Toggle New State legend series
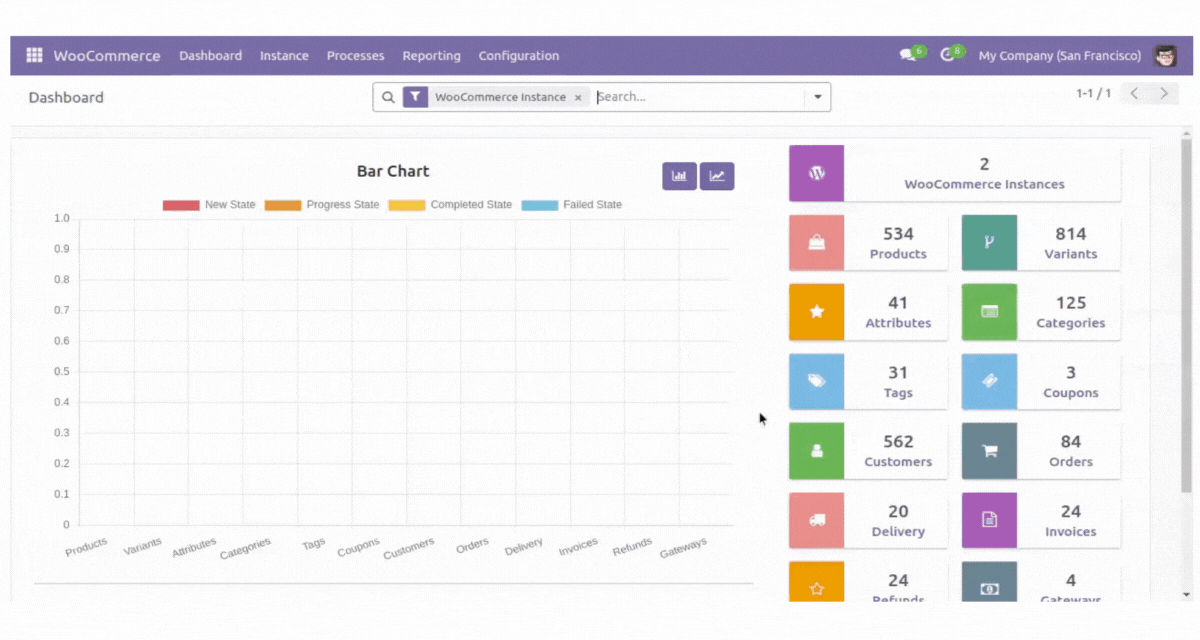Screen dimensions: 1200x640 pyautogui.click(x=209, y=205)
